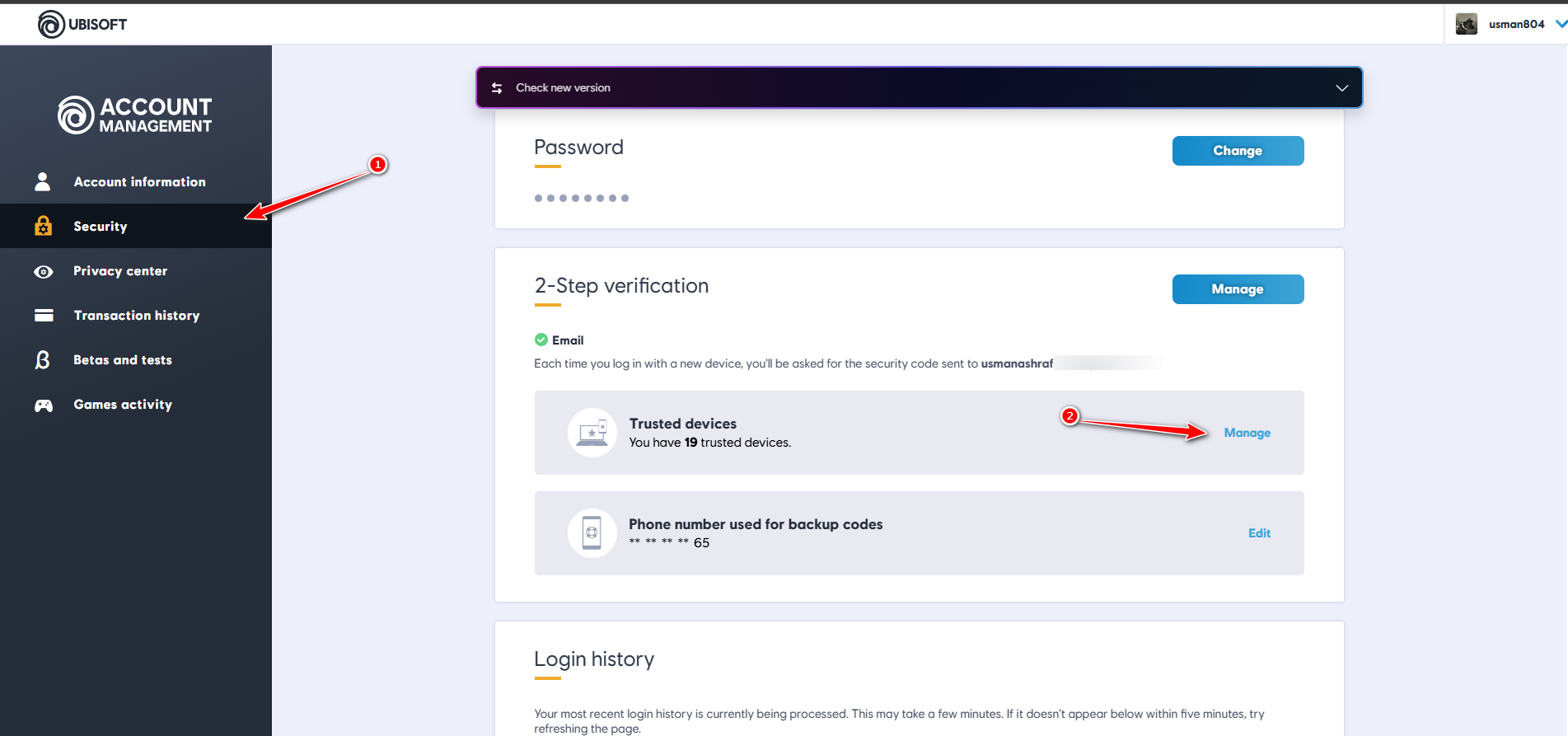The width and height of the screenshot is (1568, 736).
Task: Click the Security padlock icon
Action: click(x=44, y=226)
